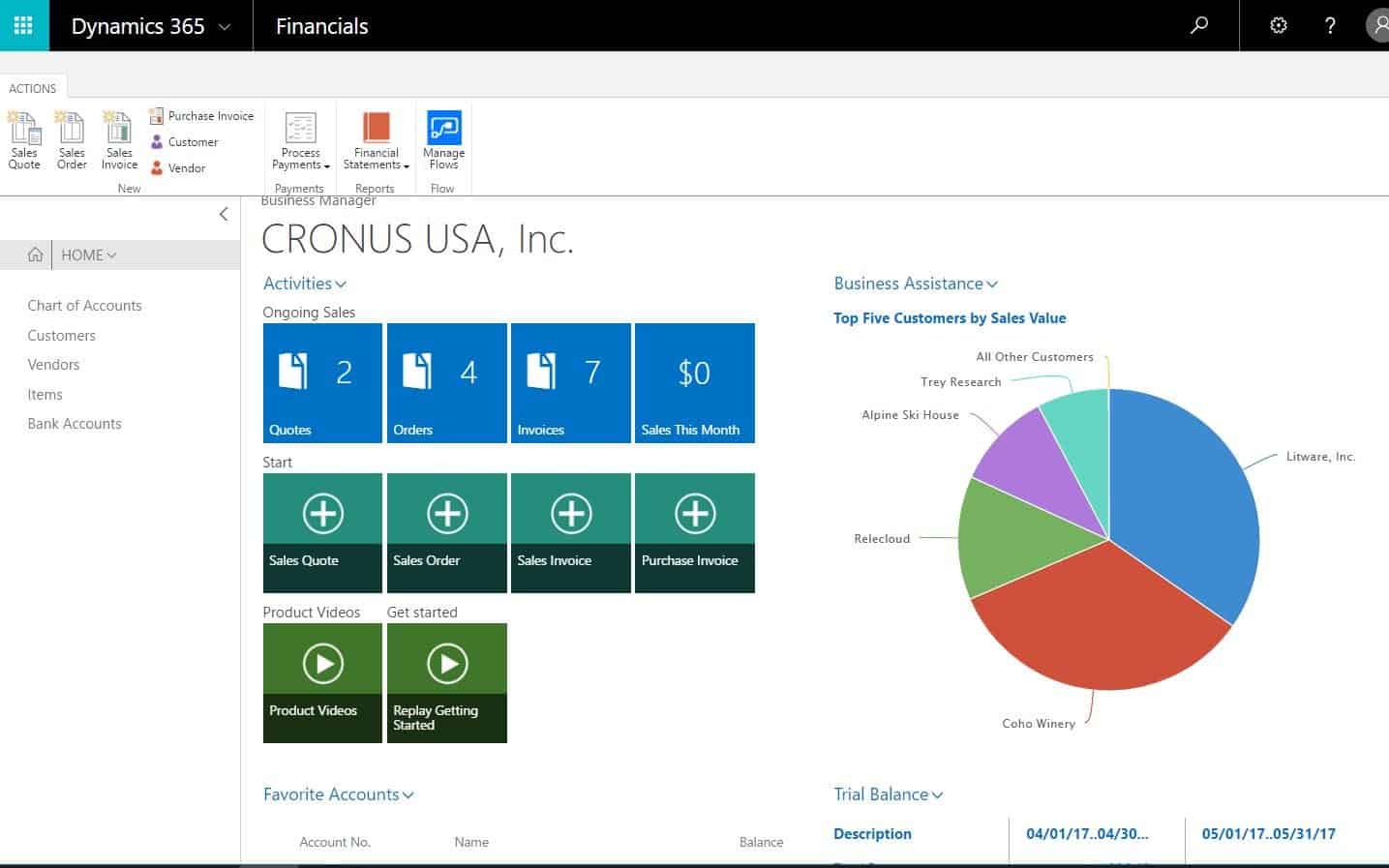Click Trial Balance Description column header

872,833
